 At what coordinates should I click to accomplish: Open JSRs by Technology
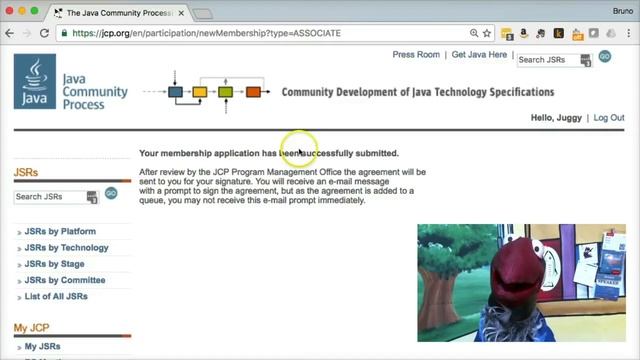[67, 248]
